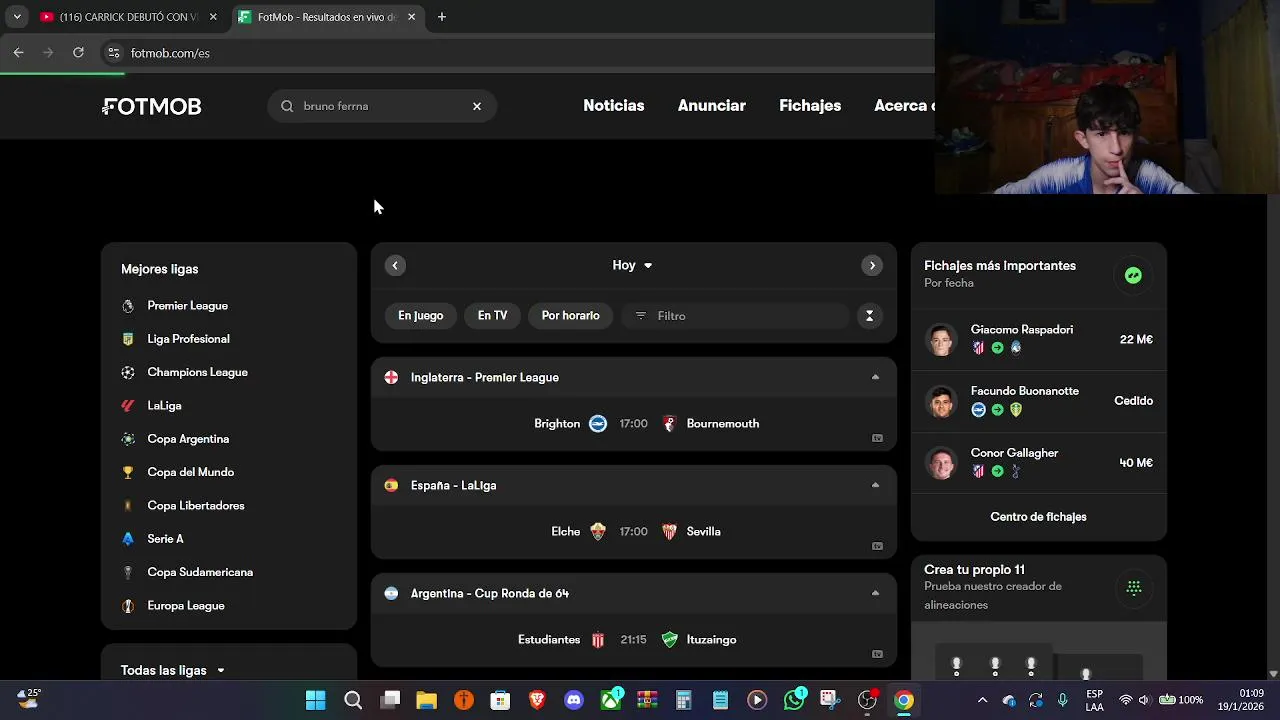
Task: Open WhatsApp from the taskbar
Action: 794,700
